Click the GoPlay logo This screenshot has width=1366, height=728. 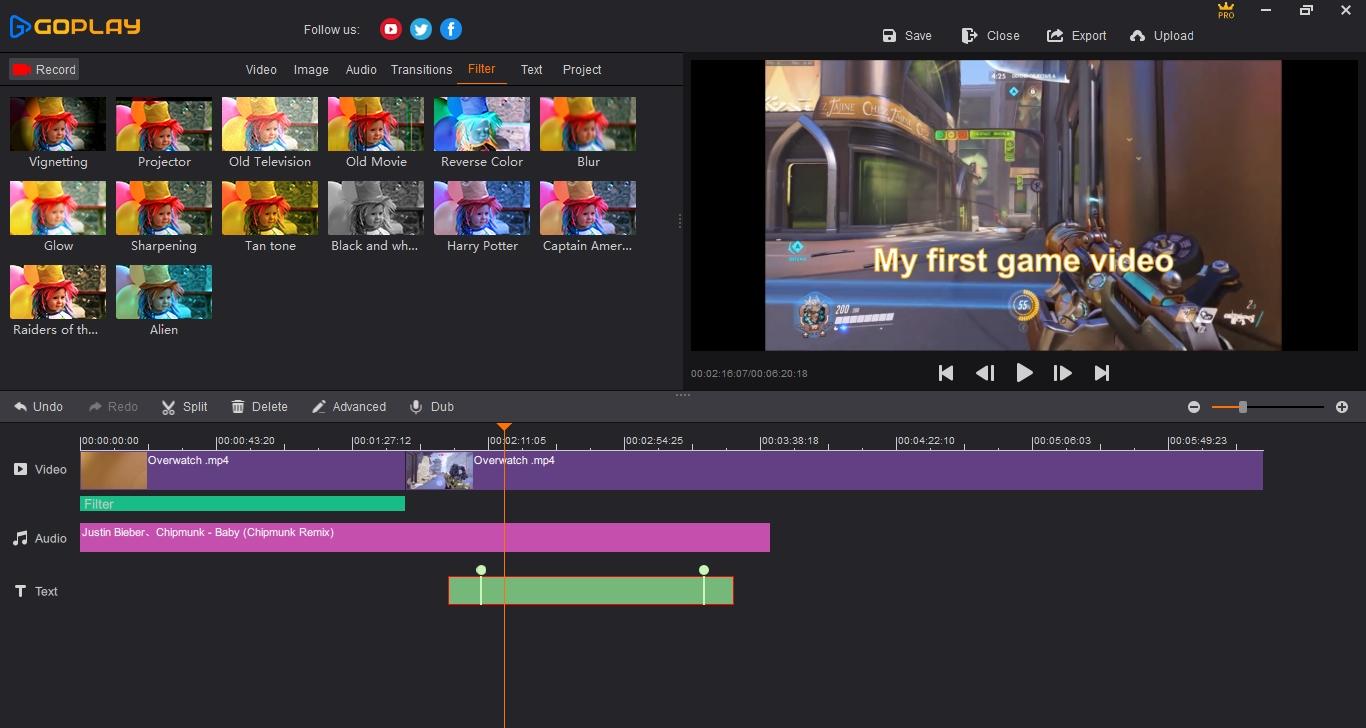coord(75,27)
